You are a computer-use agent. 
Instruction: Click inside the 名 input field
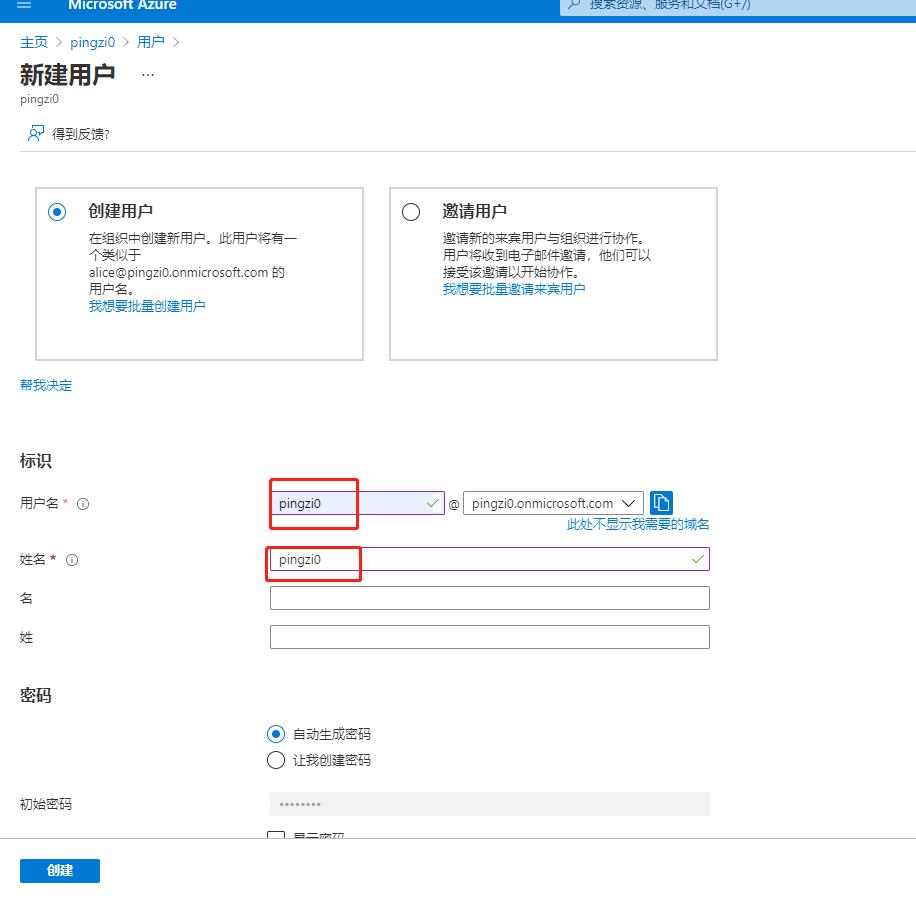pos(488,597)
